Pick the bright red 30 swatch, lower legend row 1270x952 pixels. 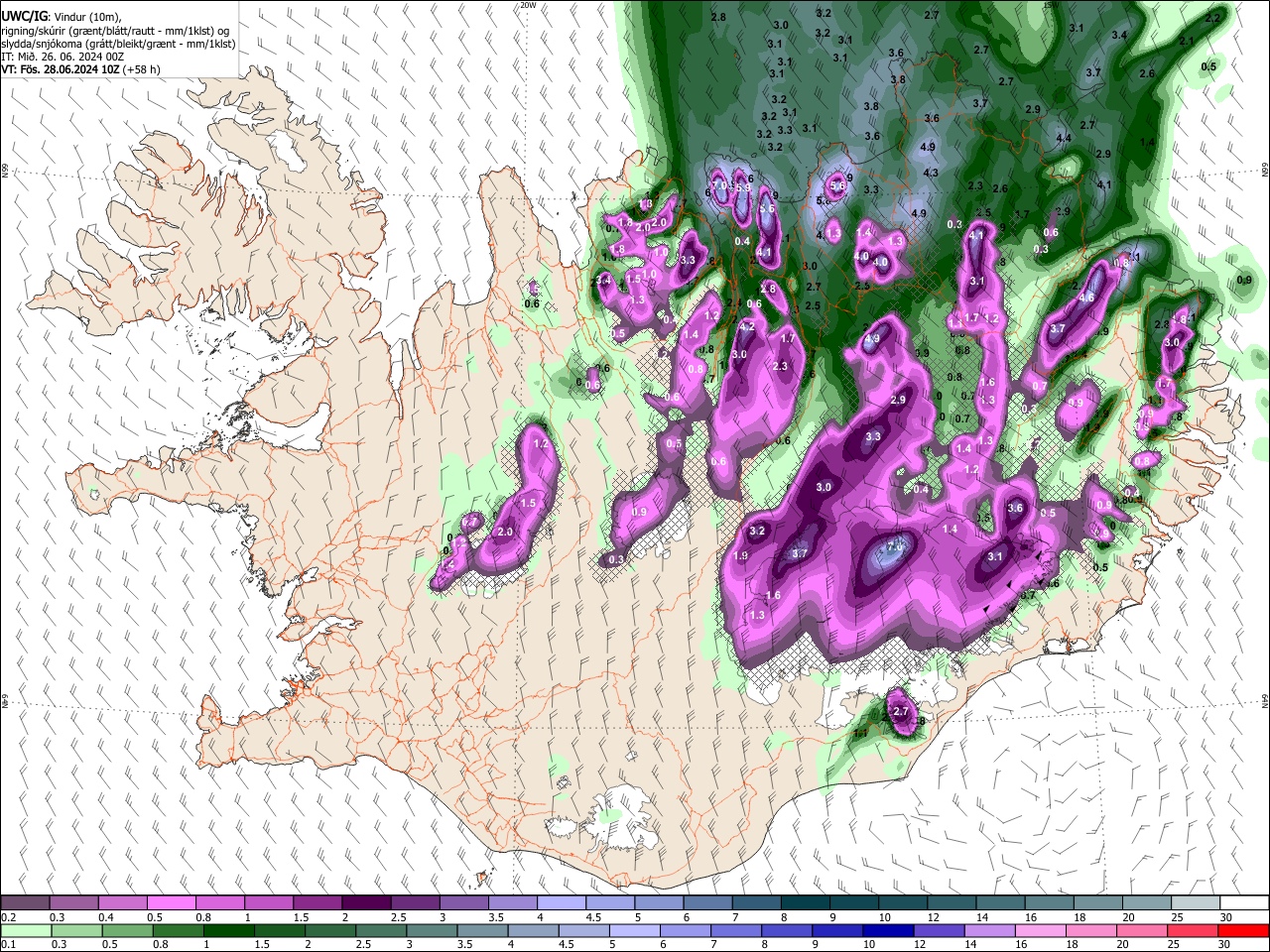[x=1244, y=931]
